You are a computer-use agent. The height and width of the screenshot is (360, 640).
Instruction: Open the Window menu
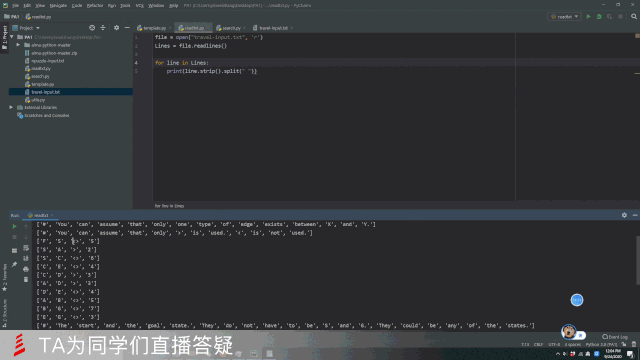pos(156,5)
